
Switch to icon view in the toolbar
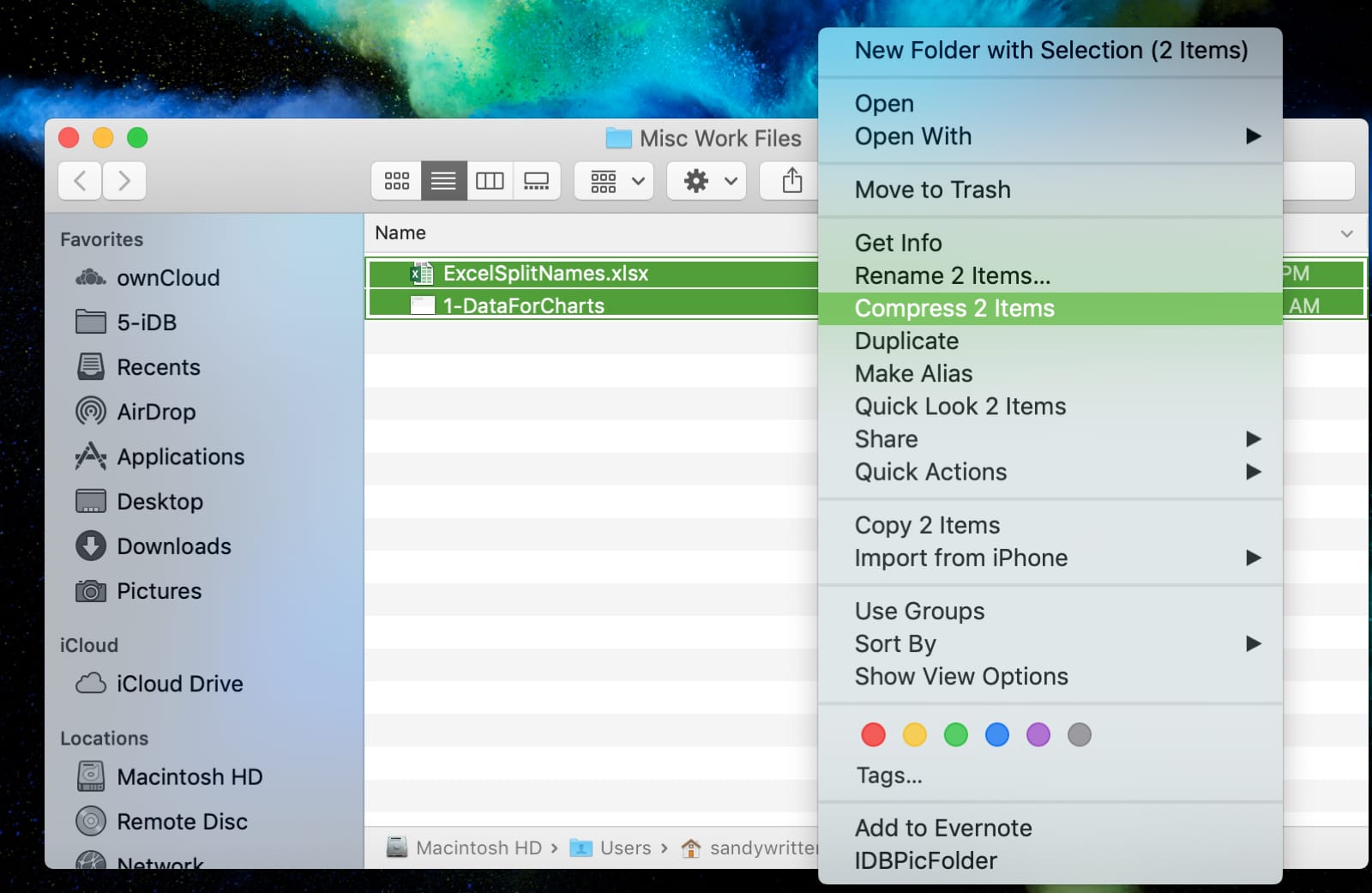395,181
